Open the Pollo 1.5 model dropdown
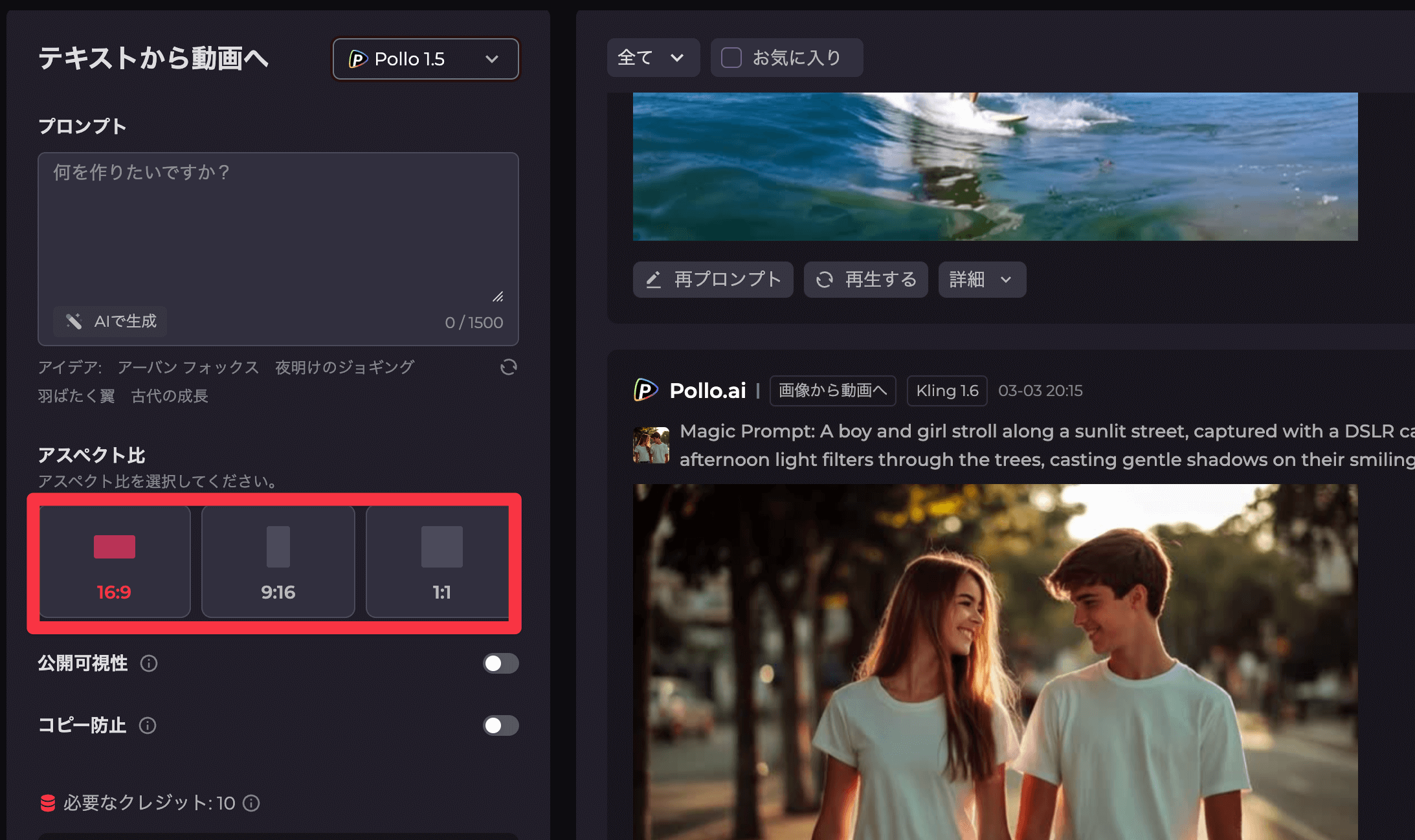The width and height of the screenshot is (1415, 840). tap(425, 59)
